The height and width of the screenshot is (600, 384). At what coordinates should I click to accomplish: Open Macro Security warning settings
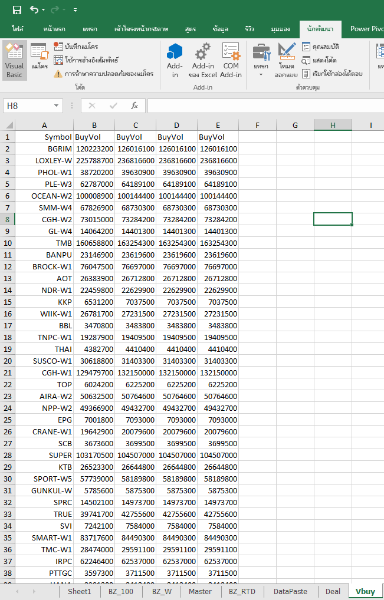pos(104,73)
